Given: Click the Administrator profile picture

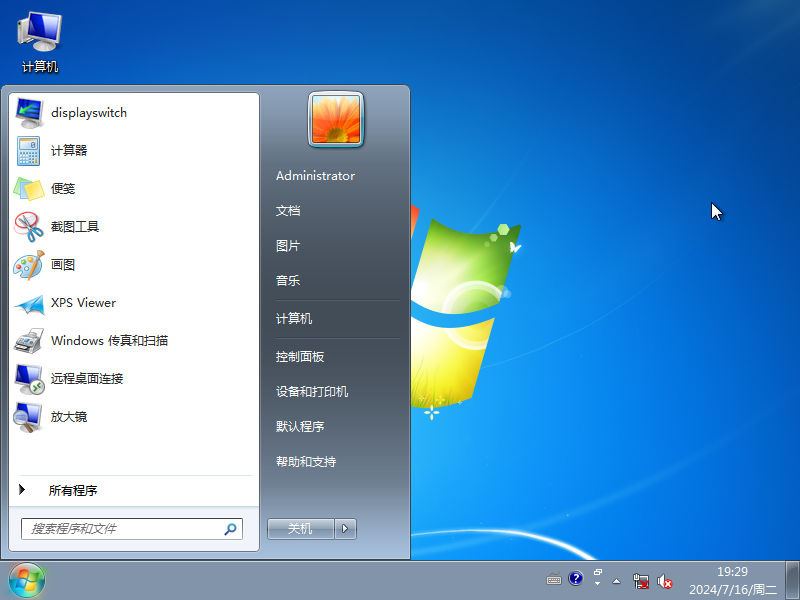Looking at the screenshot, I should [335, 119].
